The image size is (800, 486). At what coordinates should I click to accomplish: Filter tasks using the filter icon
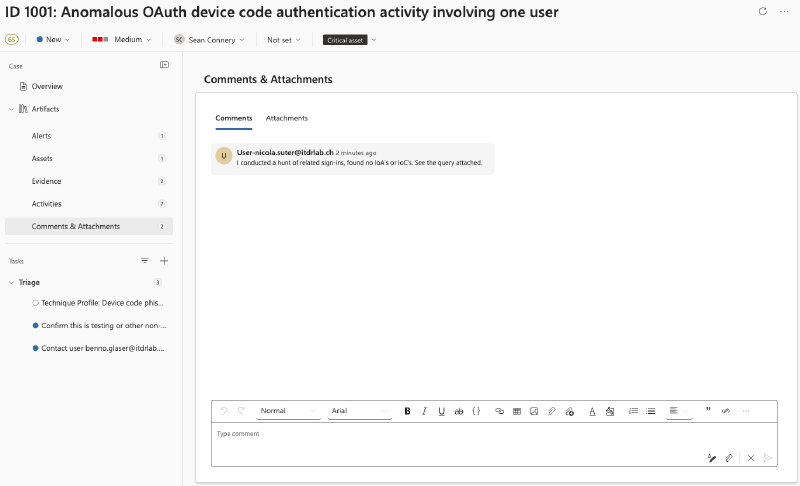tap(145, 261)
